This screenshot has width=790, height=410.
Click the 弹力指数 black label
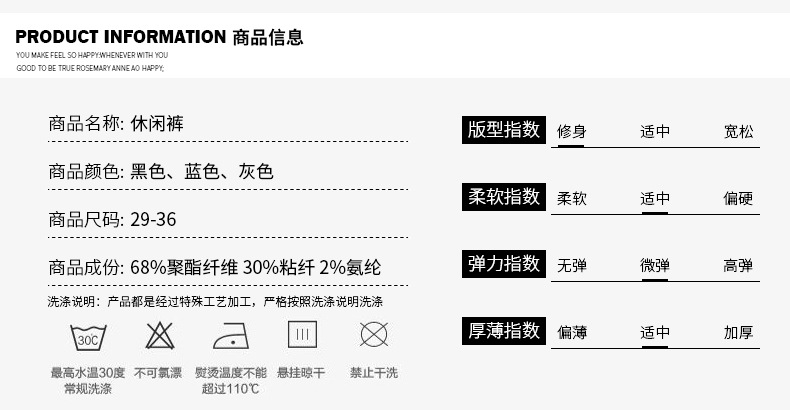[504, 264]
